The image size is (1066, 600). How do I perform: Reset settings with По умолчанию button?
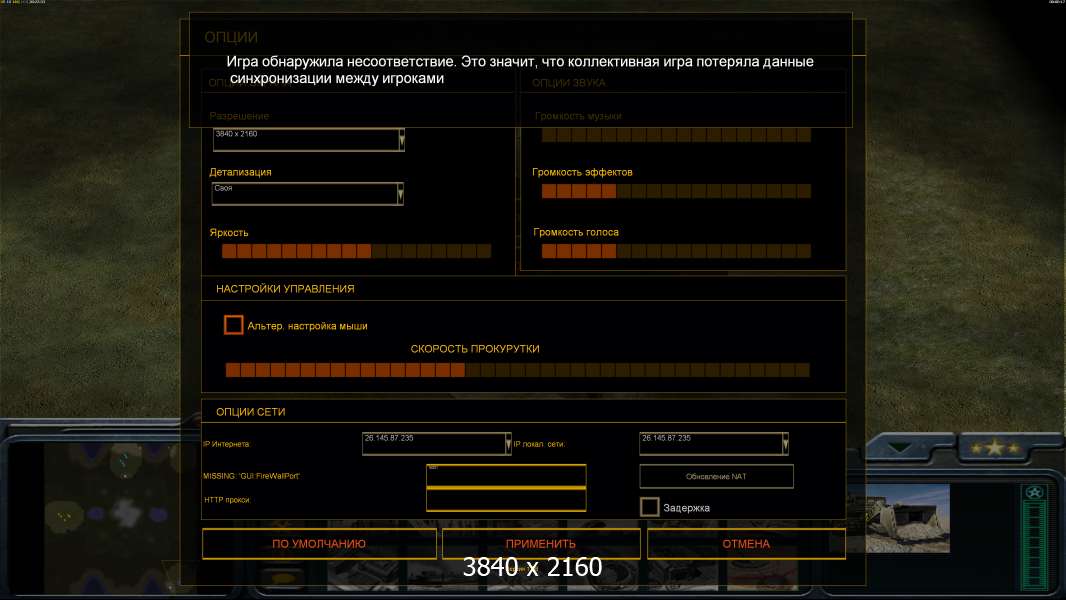(x=319, y=544)
